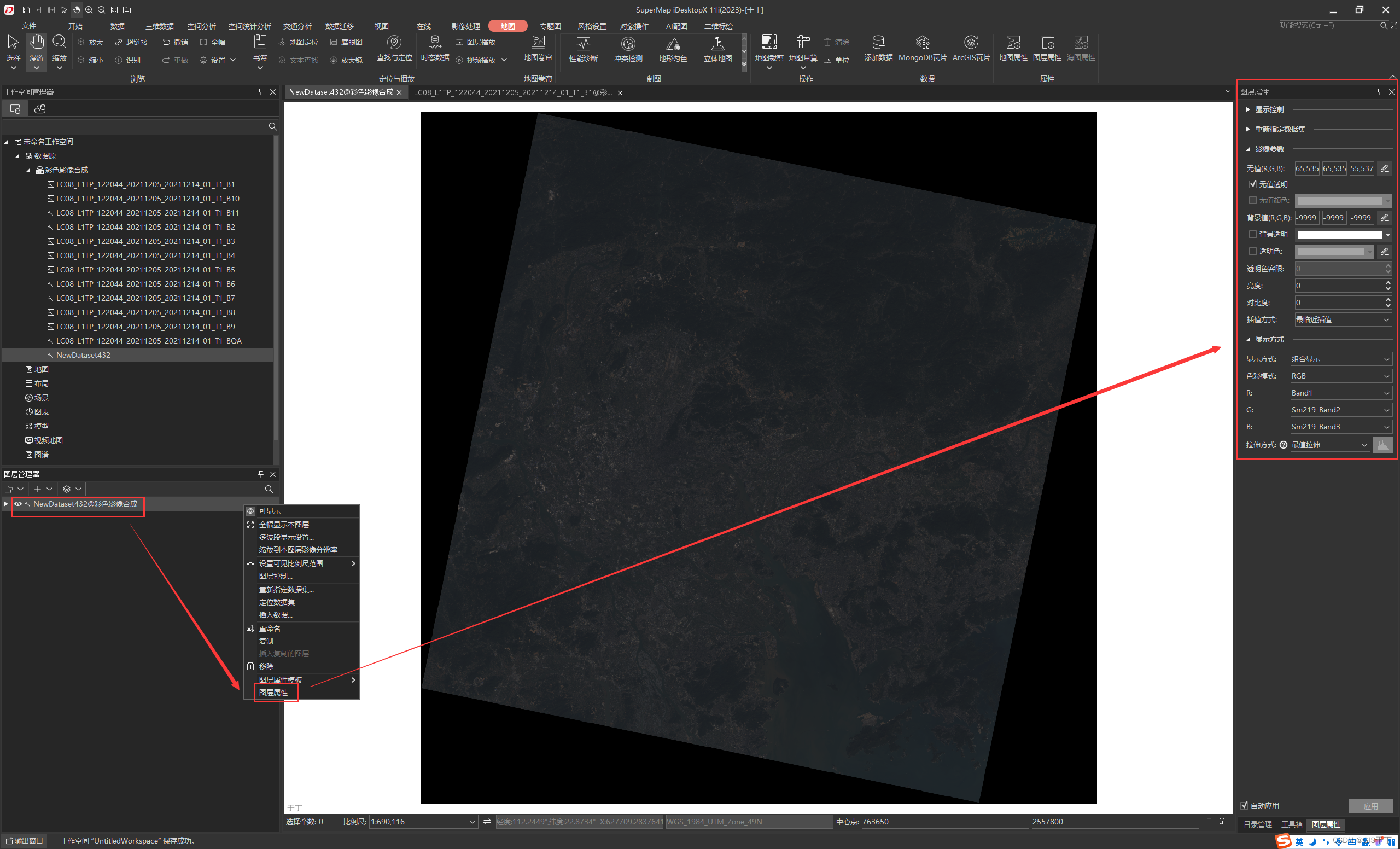This screenshot has height=849, width=1400.
Task: Click the 地图裁剪 map clip icon
Action: click(769, 43)
